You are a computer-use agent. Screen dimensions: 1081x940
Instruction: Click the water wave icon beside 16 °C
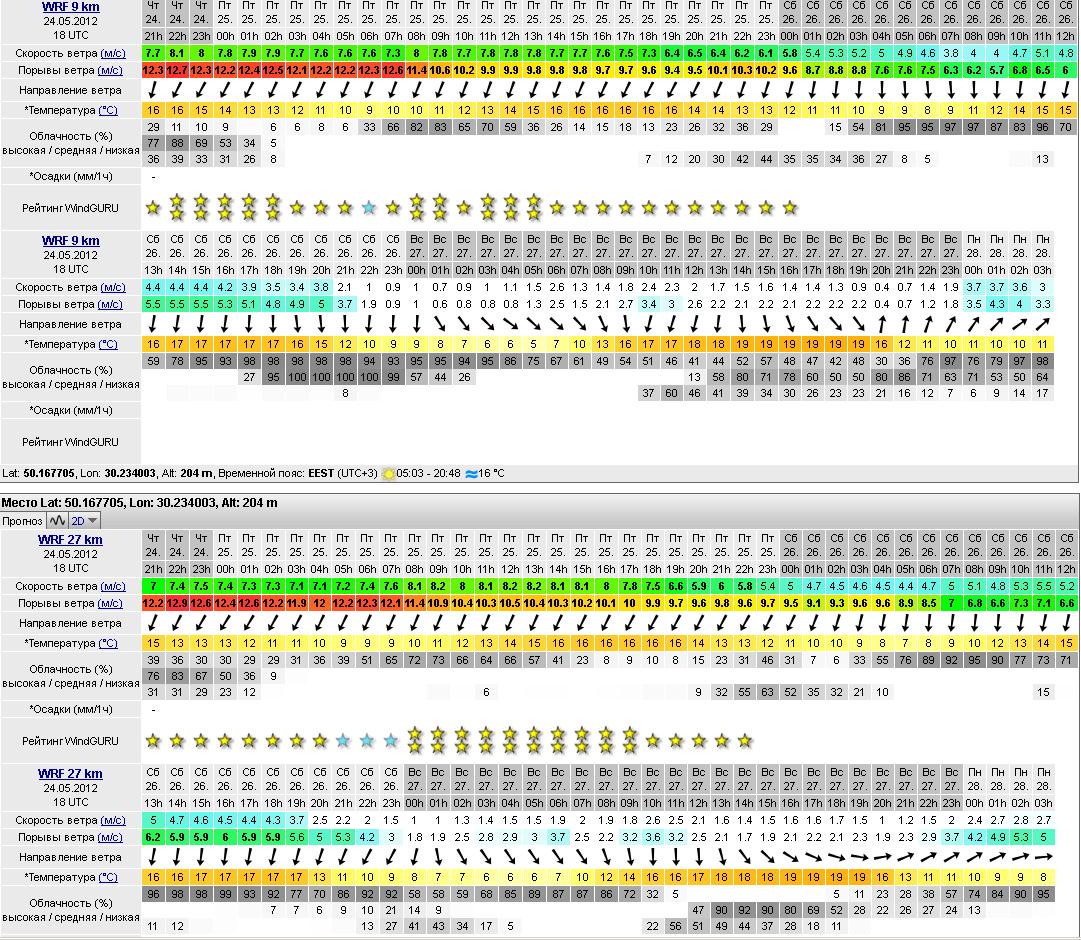coord(472,474)
